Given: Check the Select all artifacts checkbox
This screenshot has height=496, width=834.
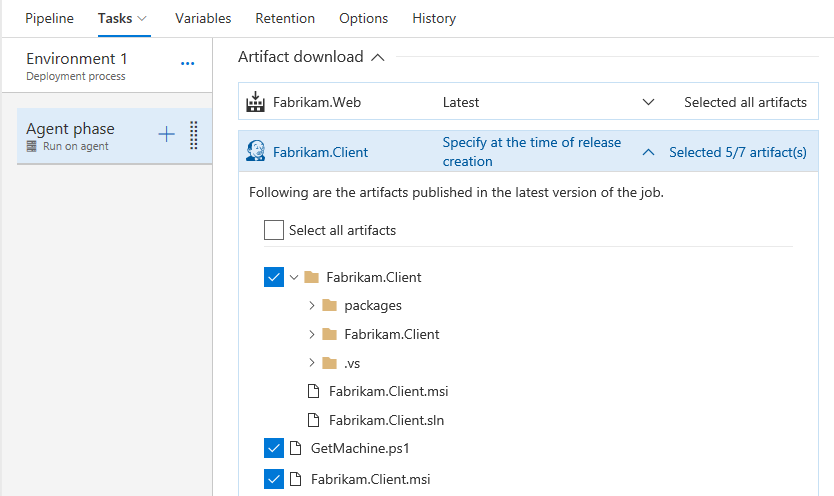Looking at the screenshot, I should coord(274,231).
